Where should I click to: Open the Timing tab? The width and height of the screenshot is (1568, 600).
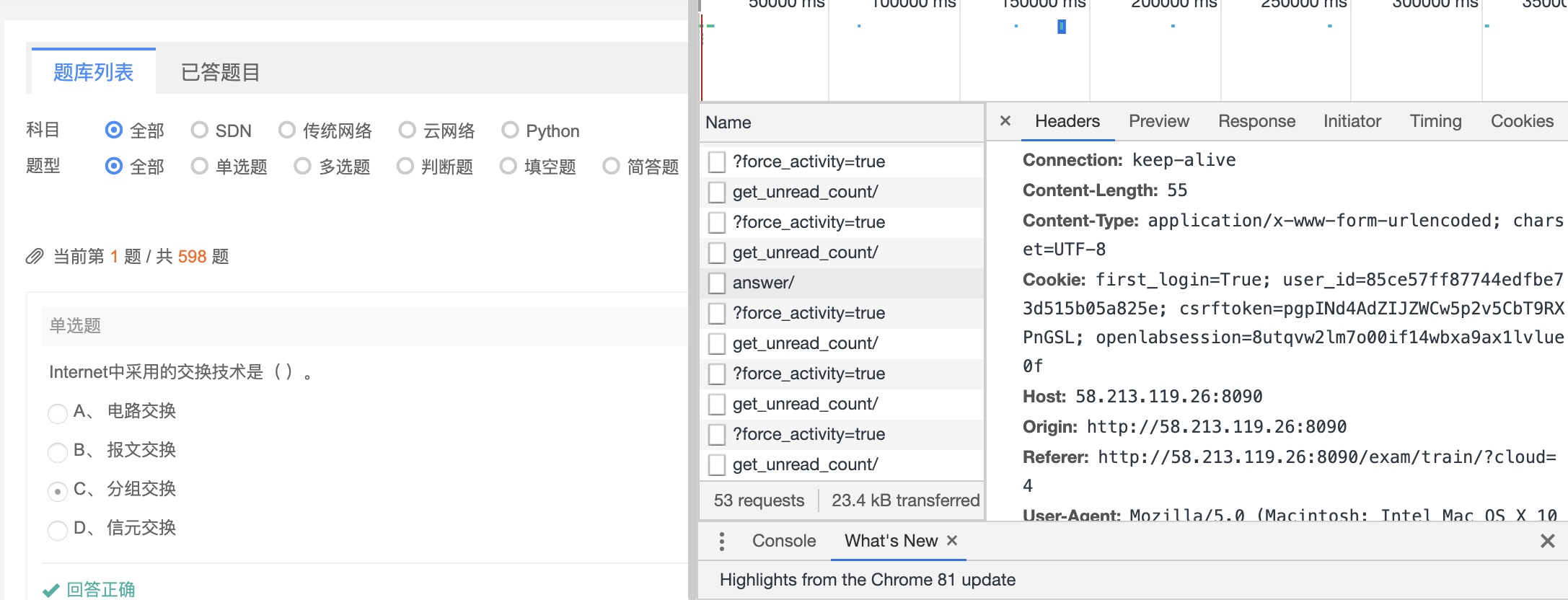[x=1436, y=121]
